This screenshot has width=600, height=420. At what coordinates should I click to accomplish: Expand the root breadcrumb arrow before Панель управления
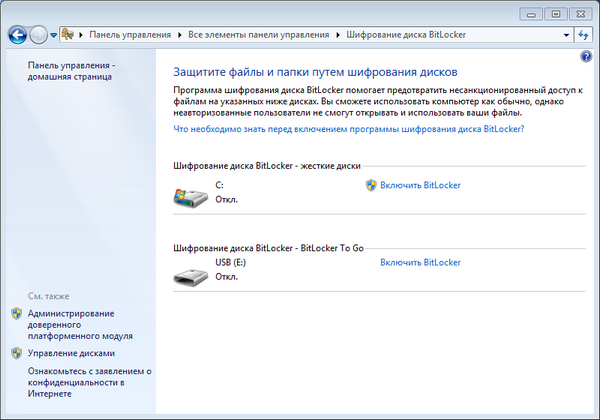(x=81, y=35)
